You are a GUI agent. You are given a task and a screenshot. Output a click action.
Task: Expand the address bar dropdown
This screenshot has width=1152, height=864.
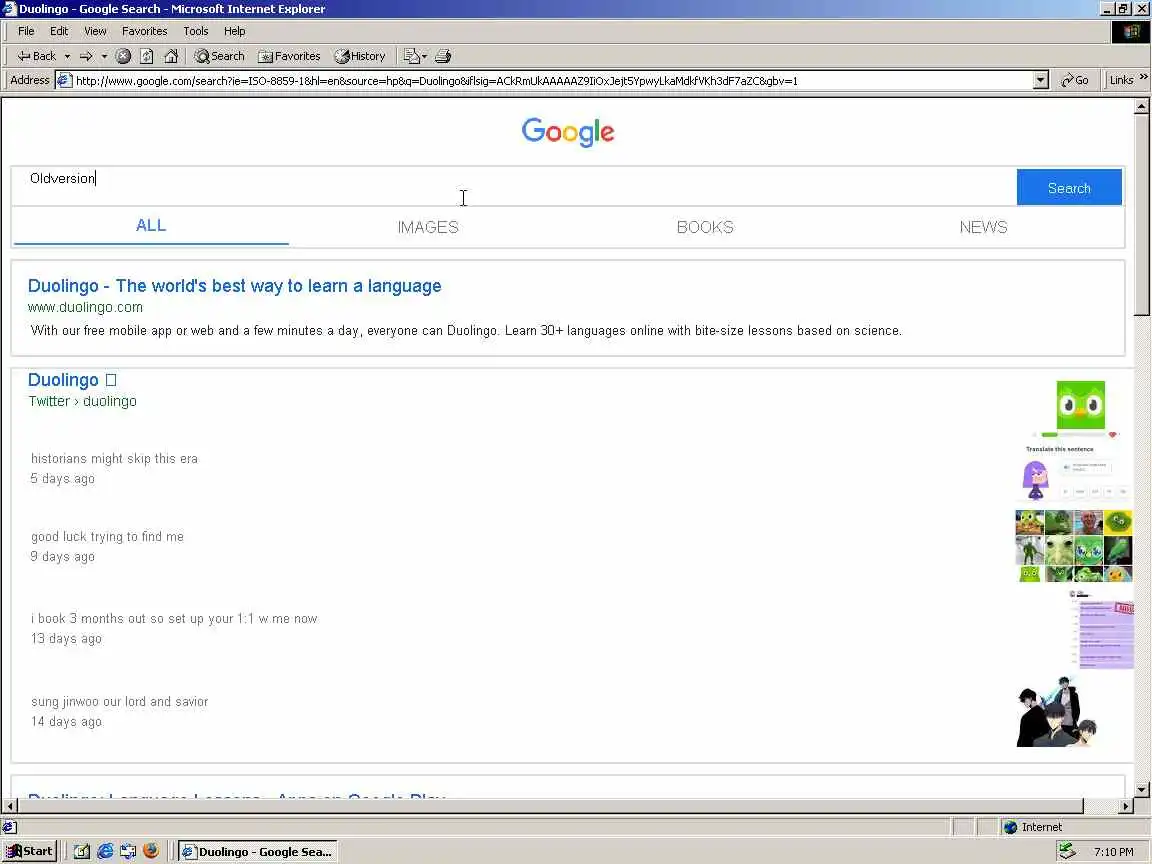(x=1040, y=81)
